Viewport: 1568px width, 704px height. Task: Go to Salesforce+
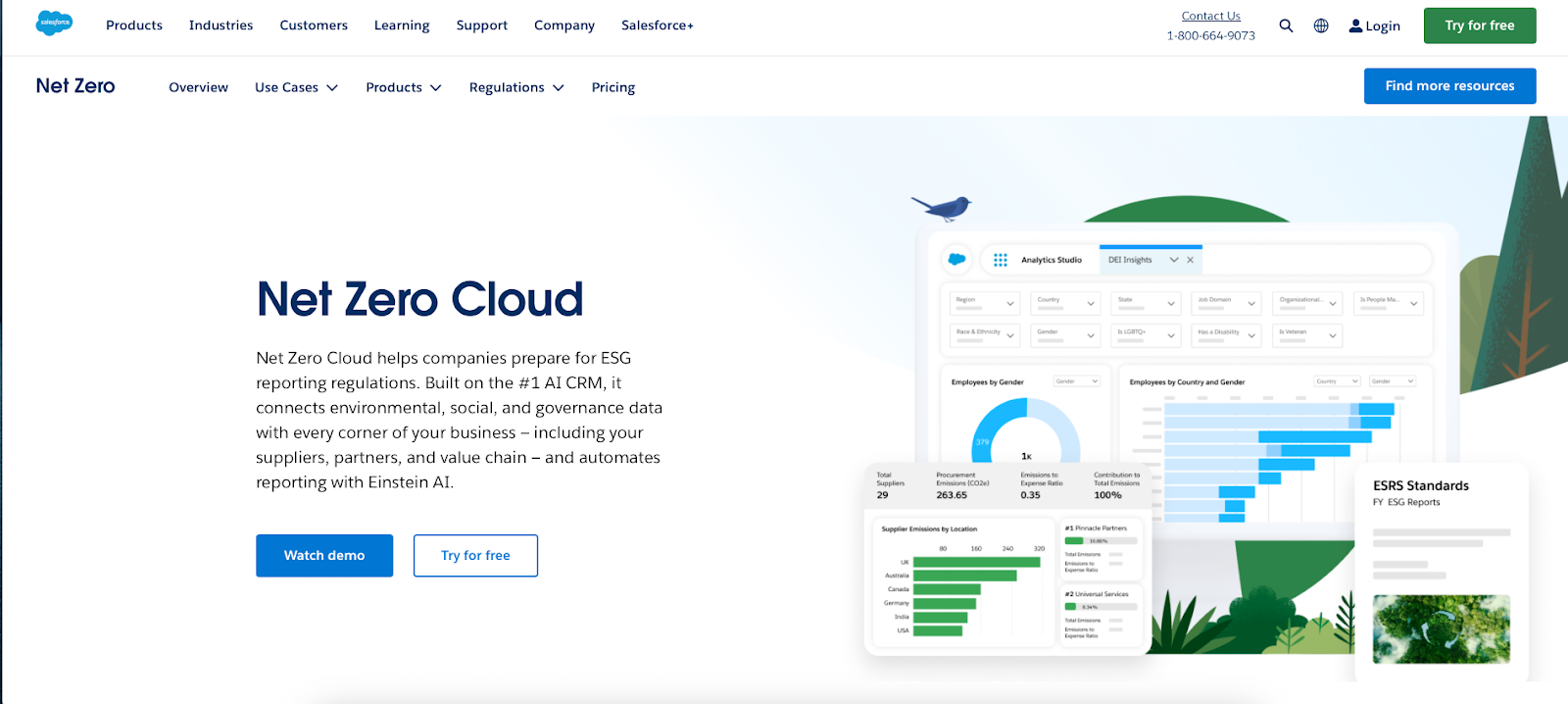[x=658, y=25]
